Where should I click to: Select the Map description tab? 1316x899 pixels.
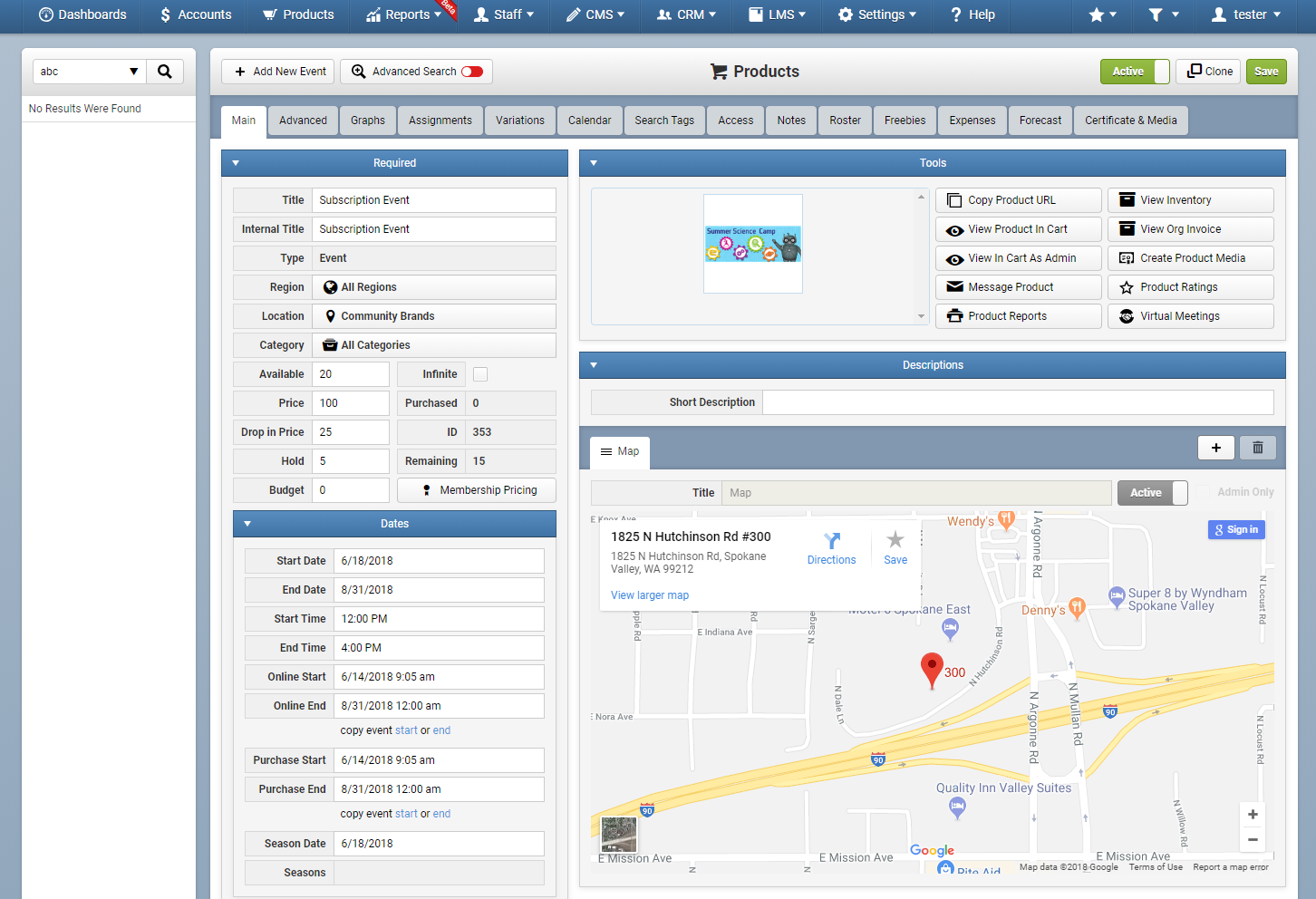pyautogui.click(x=620, y=451)
